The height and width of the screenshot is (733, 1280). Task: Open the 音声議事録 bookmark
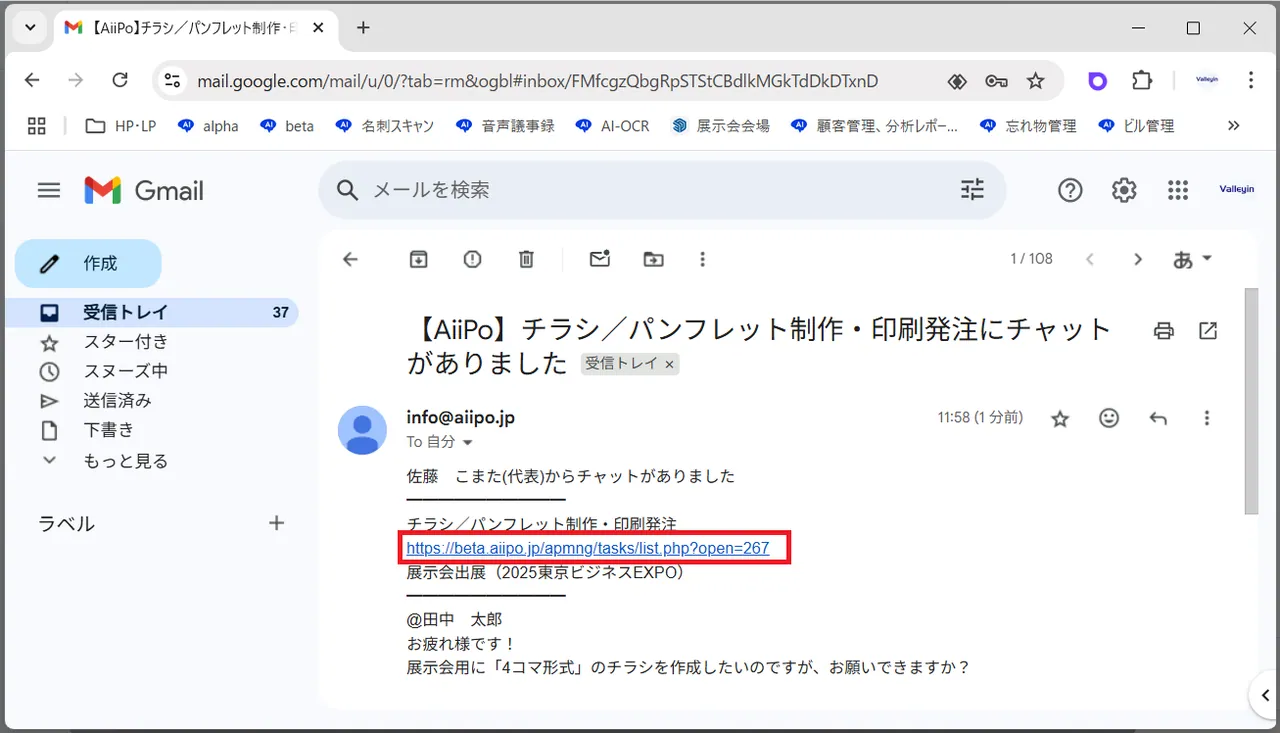tap(504, 126)
